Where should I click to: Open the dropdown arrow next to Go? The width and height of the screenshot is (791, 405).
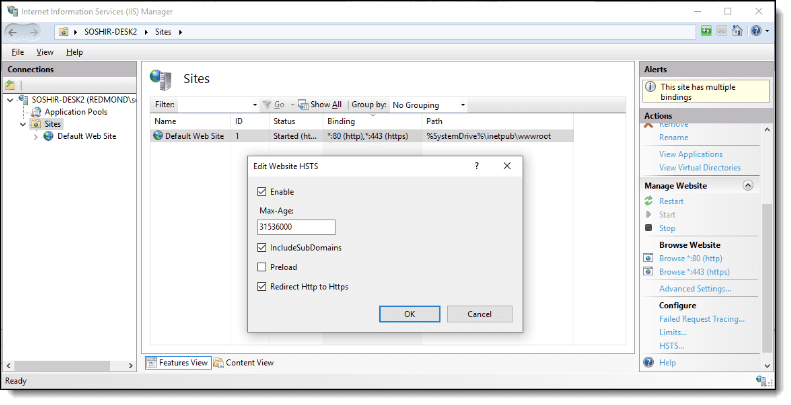tap(292, 105)
